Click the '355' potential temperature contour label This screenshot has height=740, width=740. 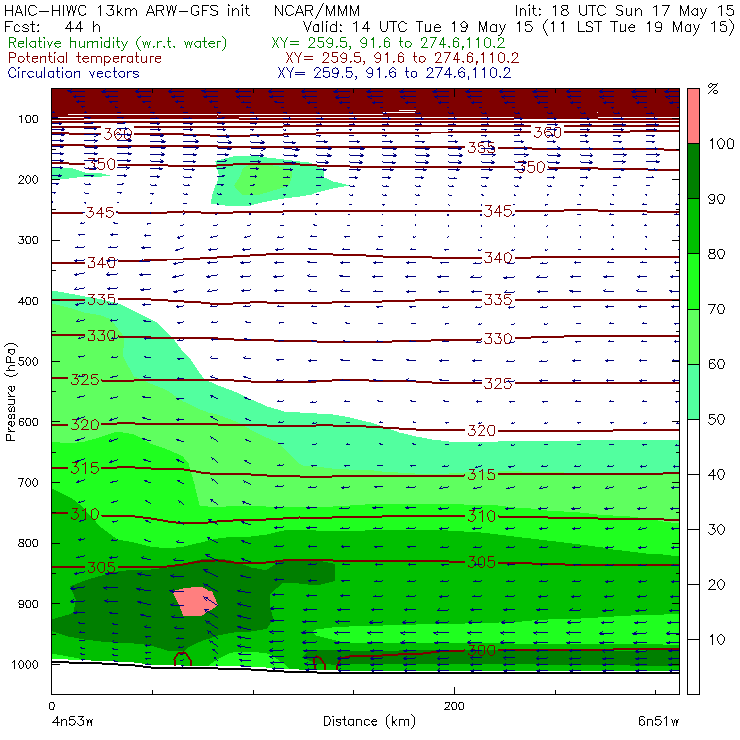[481, 148]
